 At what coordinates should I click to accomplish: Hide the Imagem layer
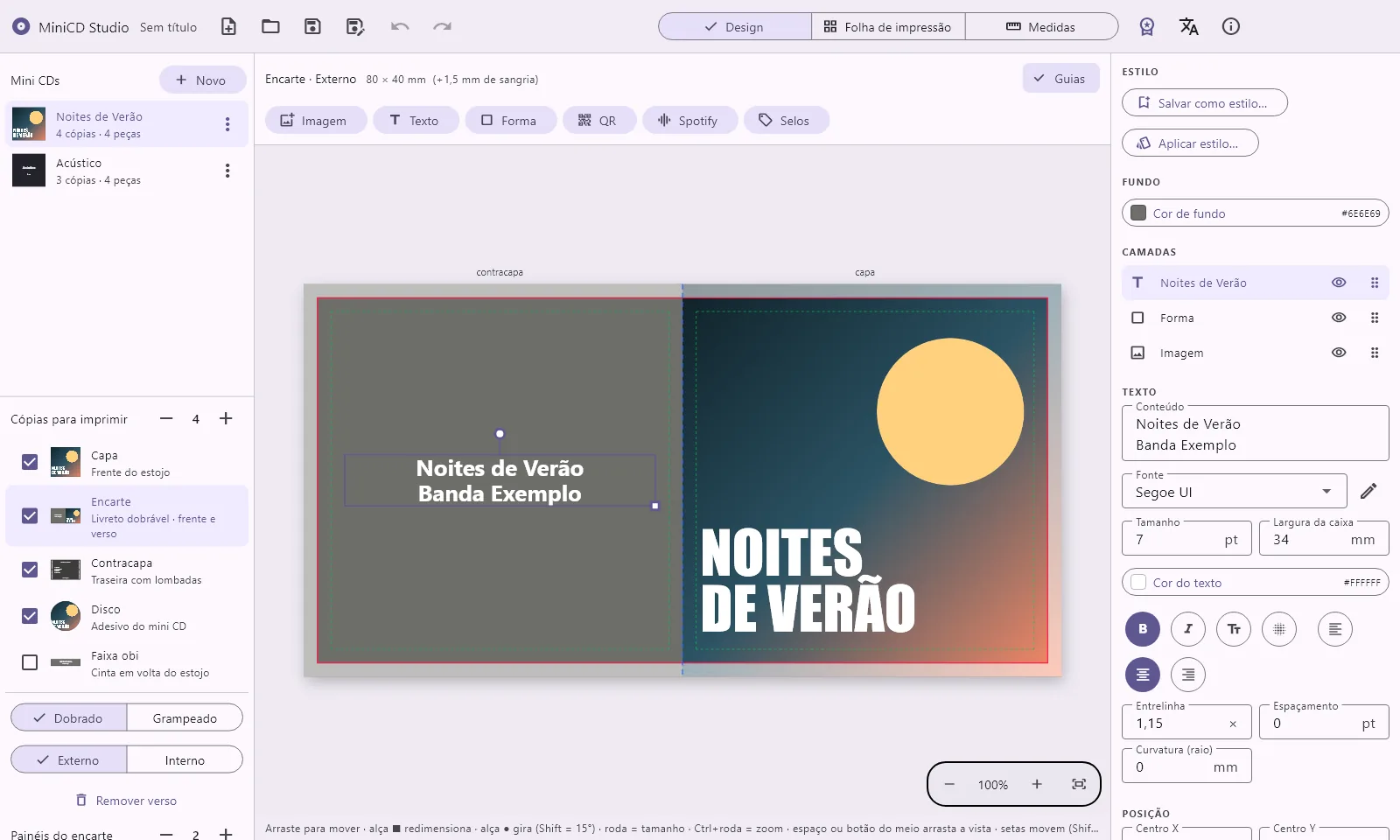tap(1339, 353)
